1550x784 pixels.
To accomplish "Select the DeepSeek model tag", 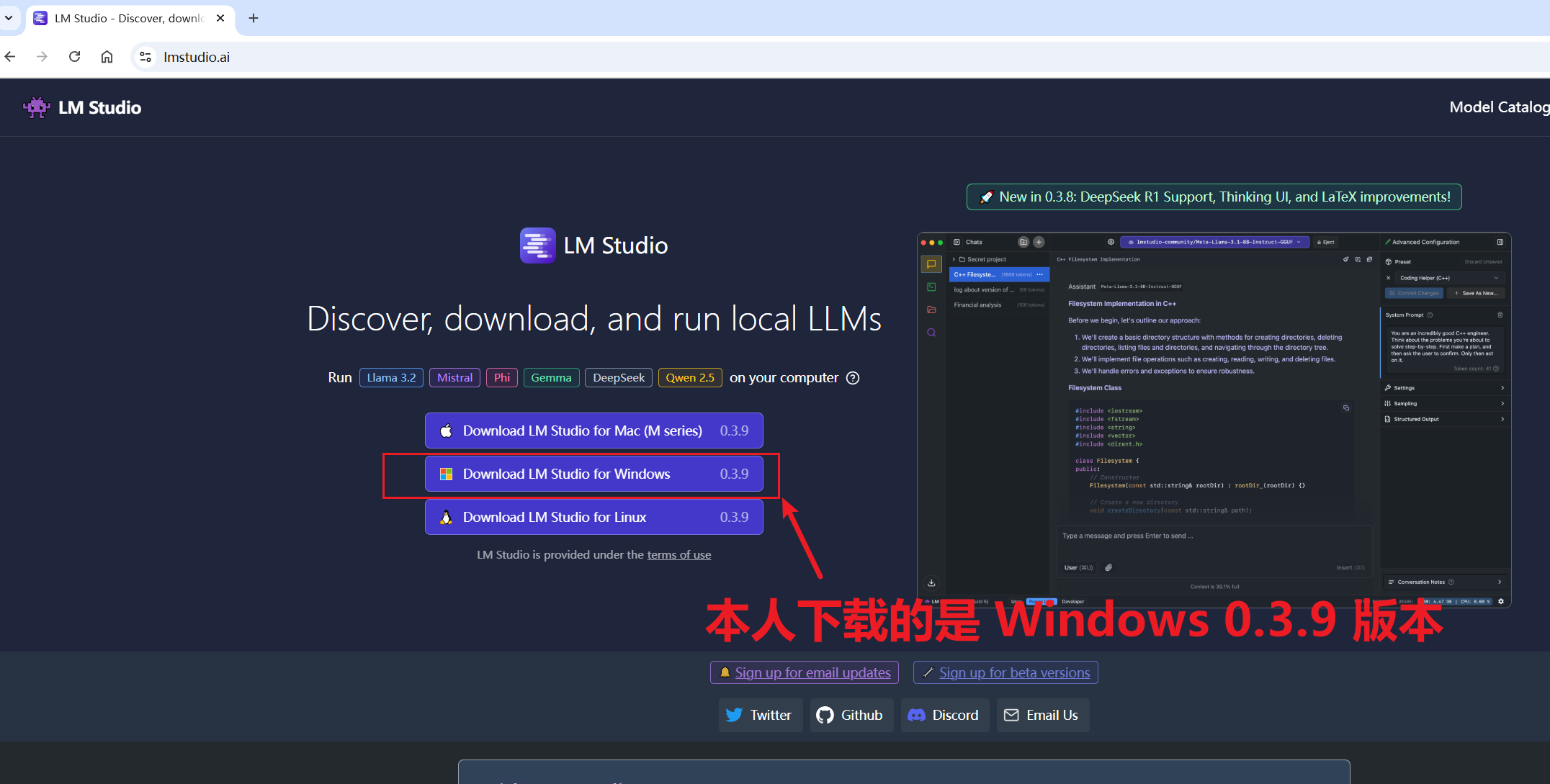I will 619,378.
